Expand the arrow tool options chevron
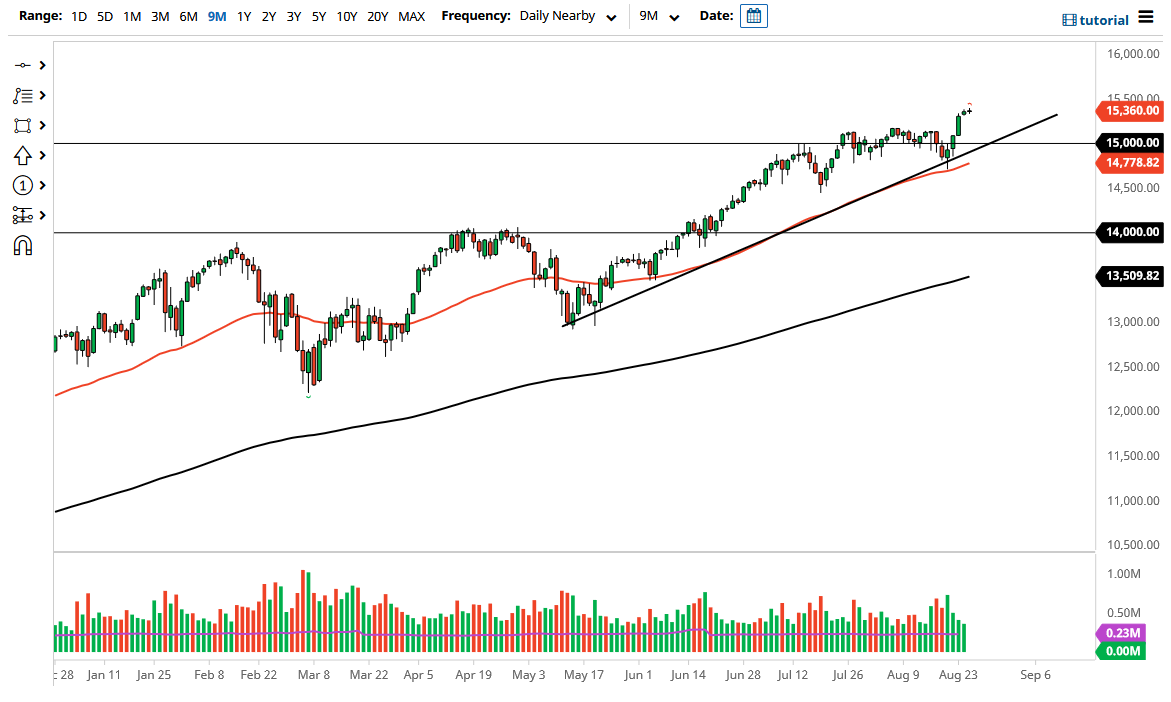Viewport: 1171px width, 702px height. click(41, 155)
